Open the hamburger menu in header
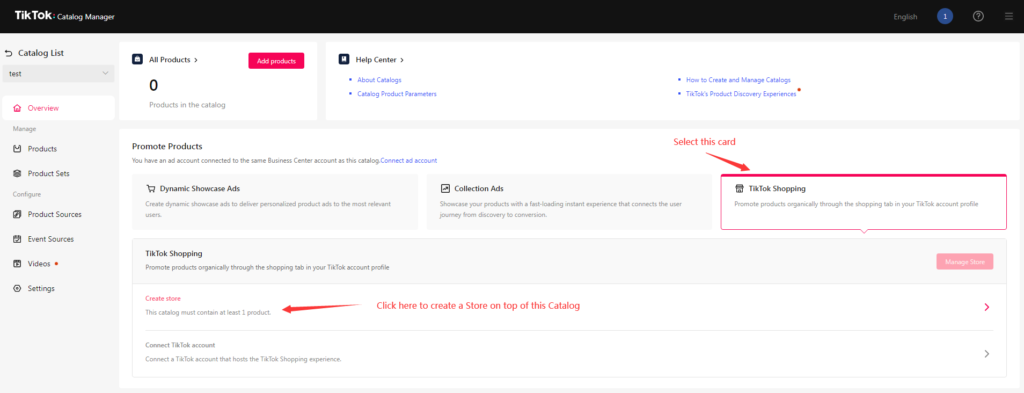Image resolution: width=1024 pixels, height=393 pixels. pyautogui.click(x=1009, y=16)
